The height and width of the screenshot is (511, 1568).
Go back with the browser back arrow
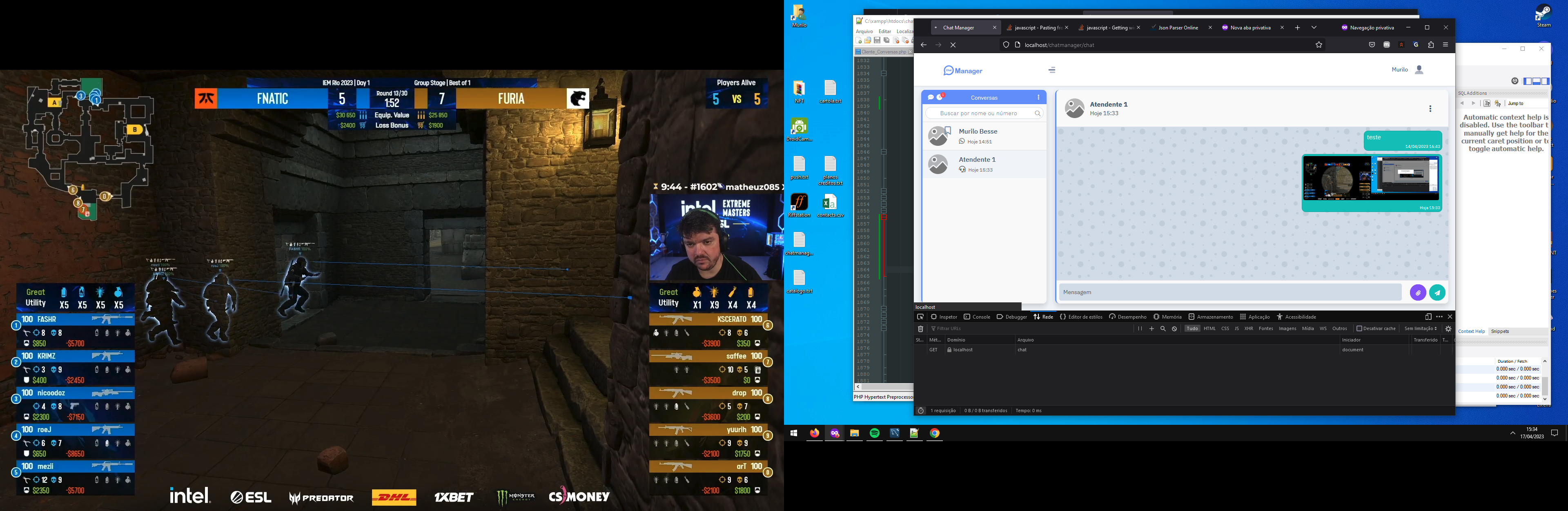click(x=923, y=45)
